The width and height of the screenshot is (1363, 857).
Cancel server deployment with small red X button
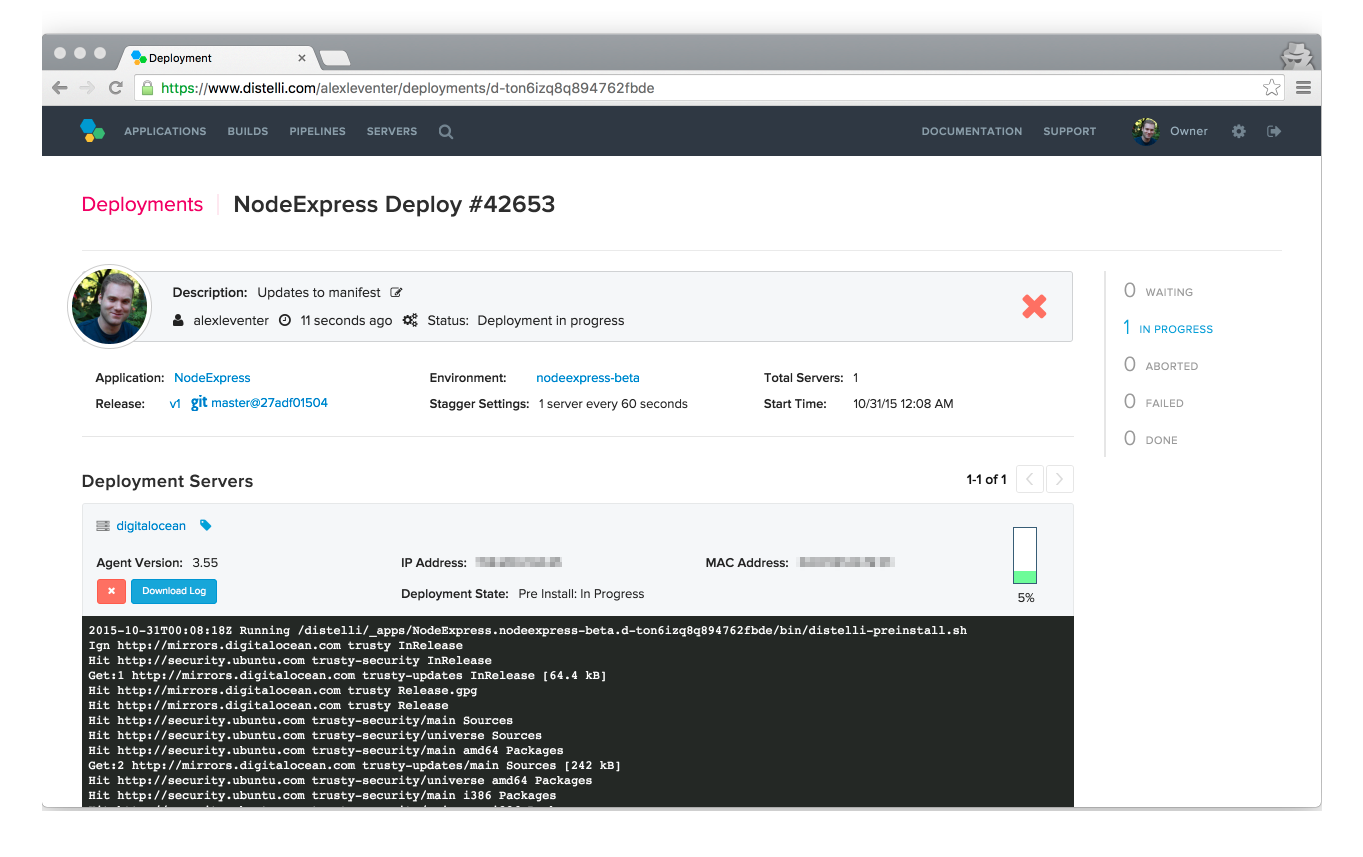pyautogui.click(x=111, y=591)
